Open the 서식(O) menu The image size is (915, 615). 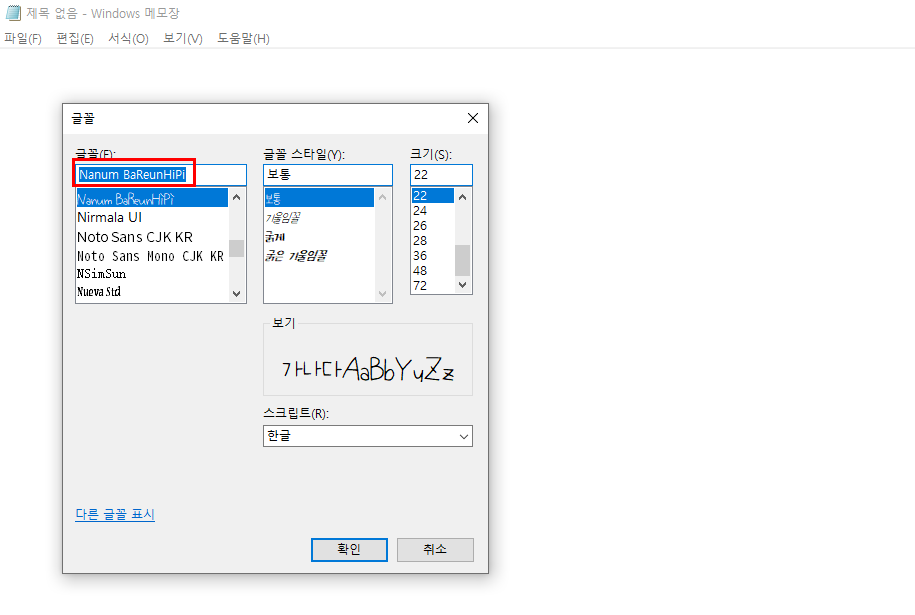coord(128,39)
